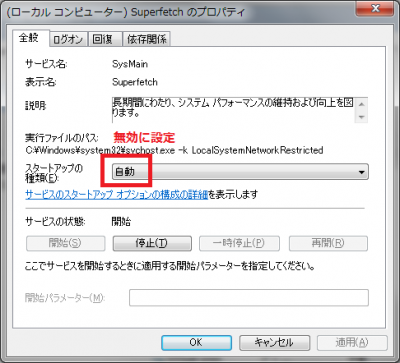Image resolution: width=400 pixels, height=363 pixels.
Task: Click the SysMain service name text
Action: click(130, 64)
